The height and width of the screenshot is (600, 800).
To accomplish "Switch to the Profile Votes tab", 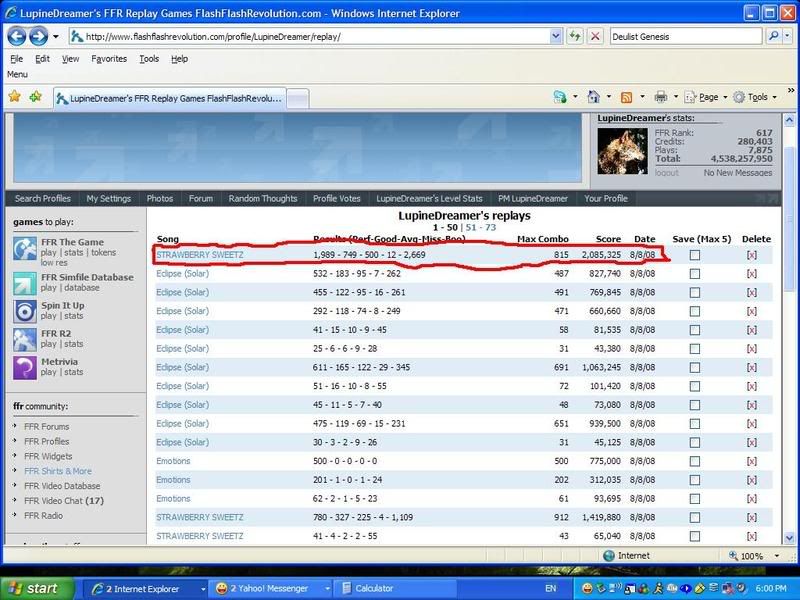I will 337,198.
